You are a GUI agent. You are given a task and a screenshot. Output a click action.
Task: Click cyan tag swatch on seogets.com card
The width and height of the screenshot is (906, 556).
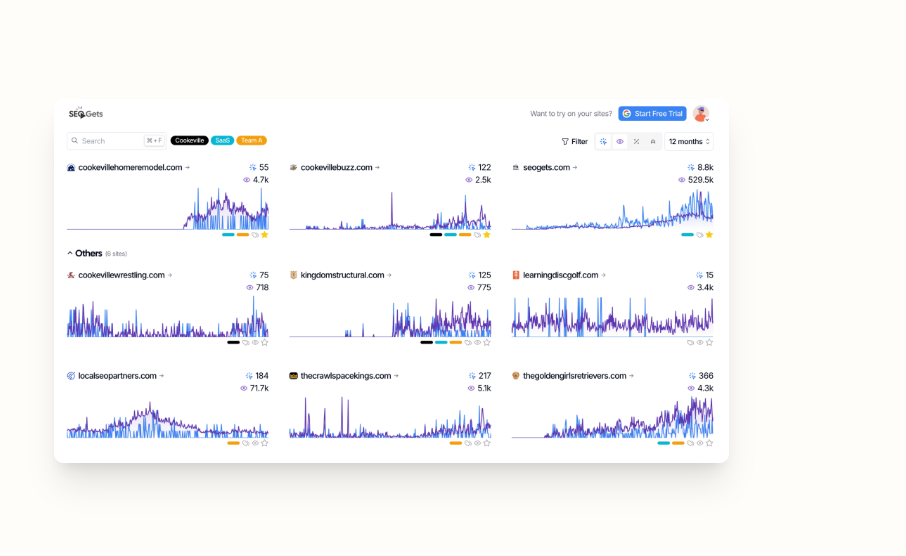pos(688,235)
